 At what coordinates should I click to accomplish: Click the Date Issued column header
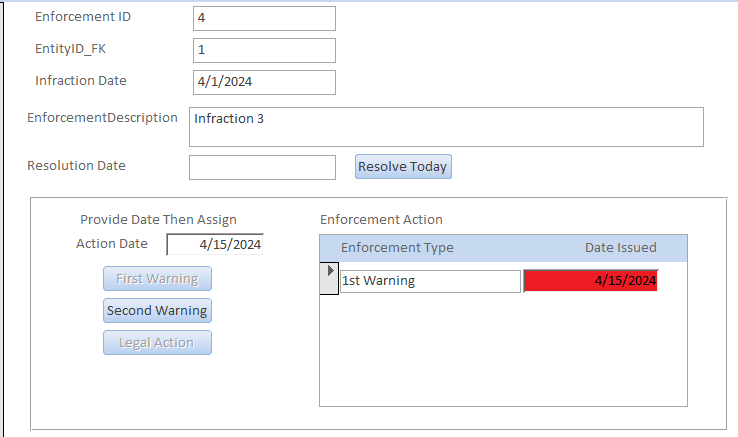pyautogui.click(x=620, y=248)
